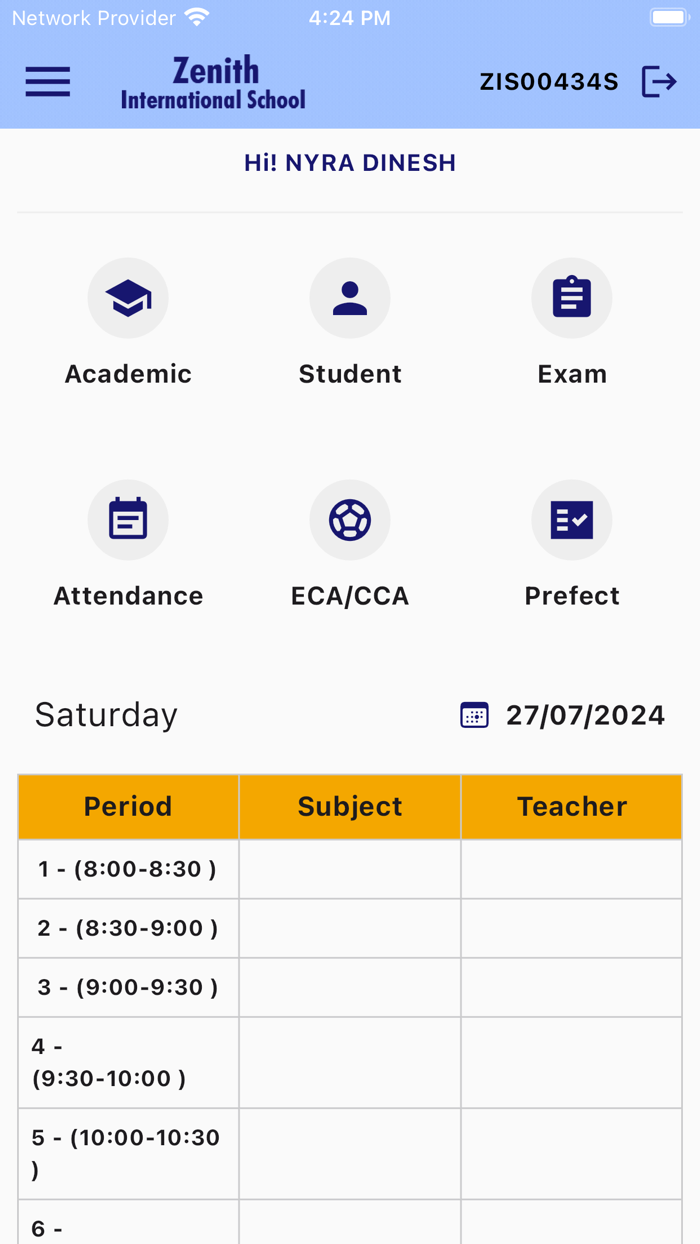Select period 1 timetable row
This screenshot has width=700, height=1244.
pos(128,868)
